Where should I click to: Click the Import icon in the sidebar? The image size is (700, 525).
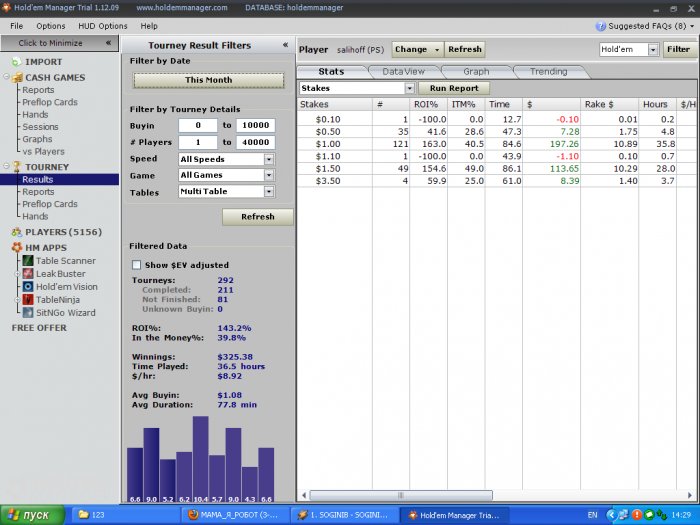[x=15, y=62]
